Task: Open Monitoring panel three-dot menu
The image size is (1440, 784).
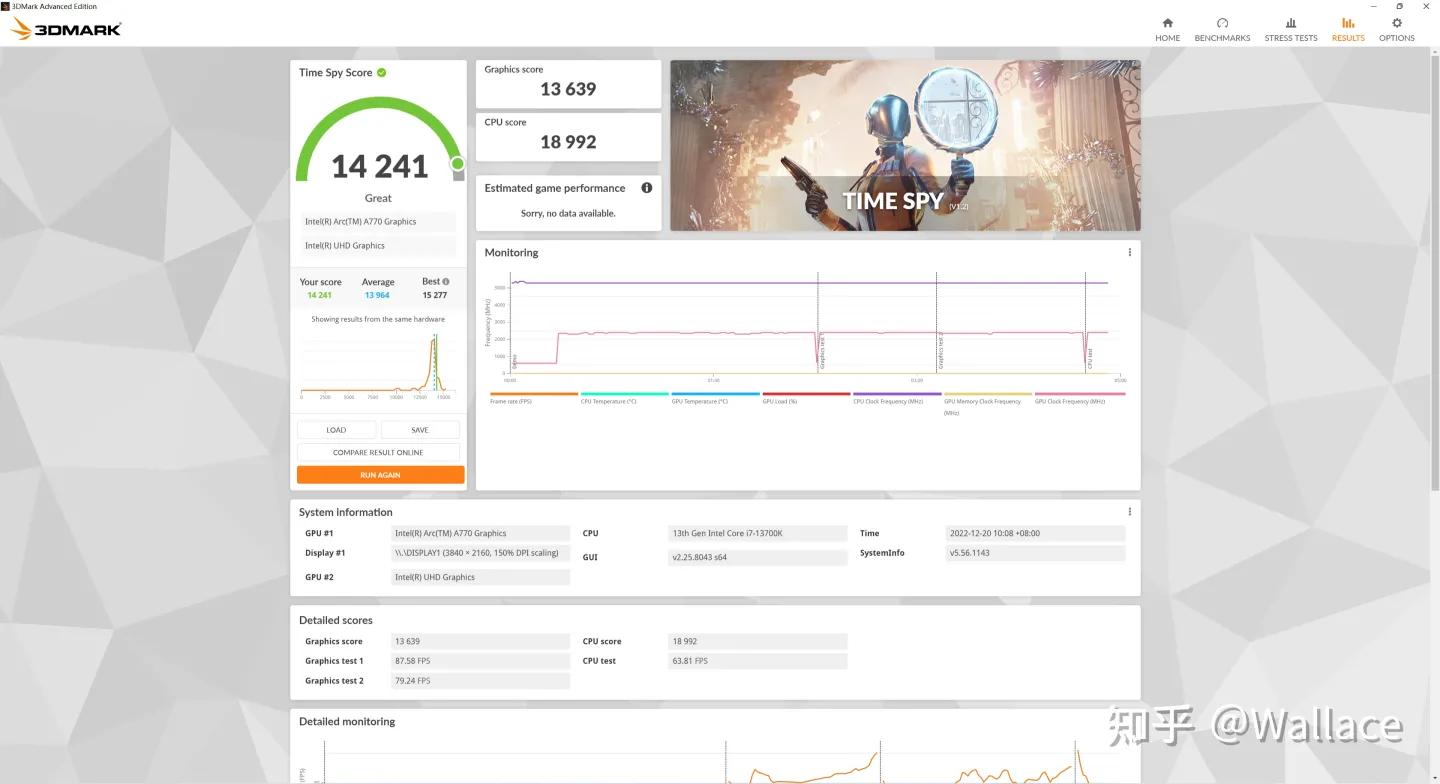Action: pos(1129,253)
